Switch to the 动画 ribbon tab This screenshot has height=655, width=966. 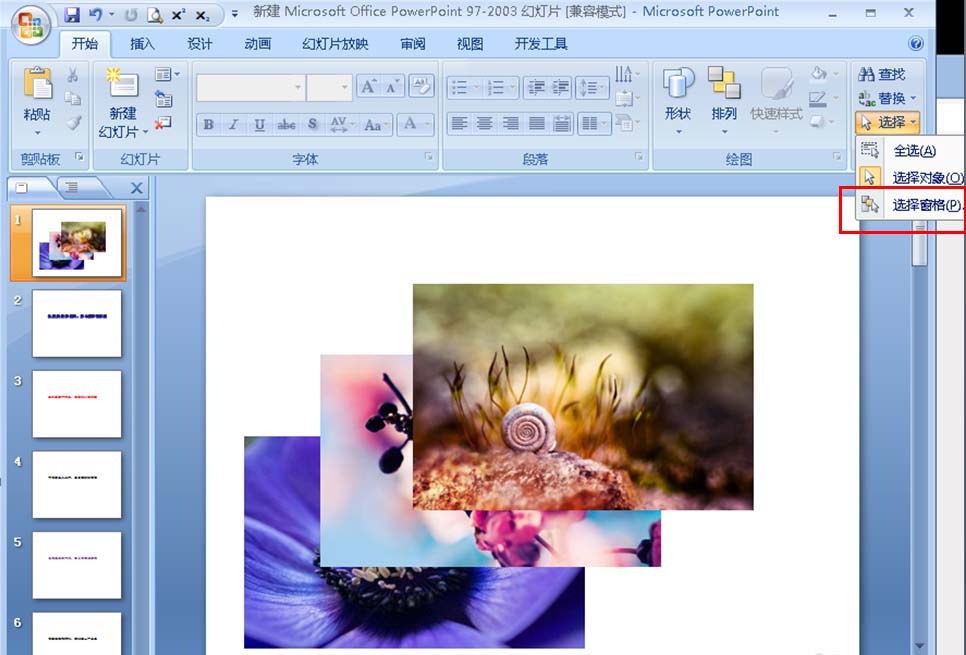(258, 44)
